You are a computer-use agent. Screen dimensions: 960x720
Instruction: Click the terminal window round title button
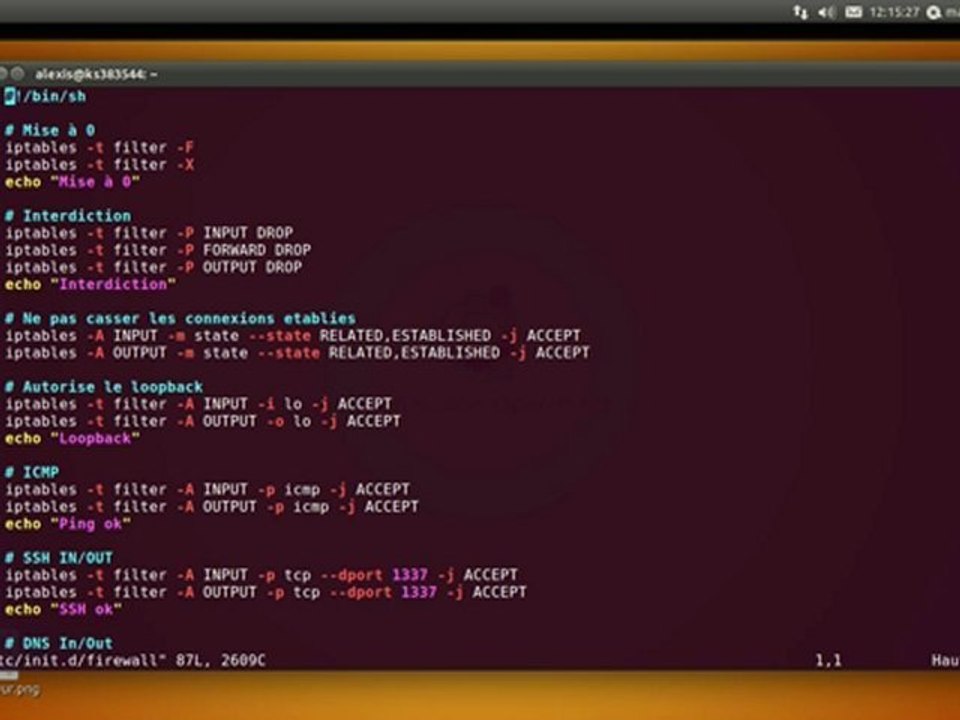pyautogui.click(x=18, y=74)
